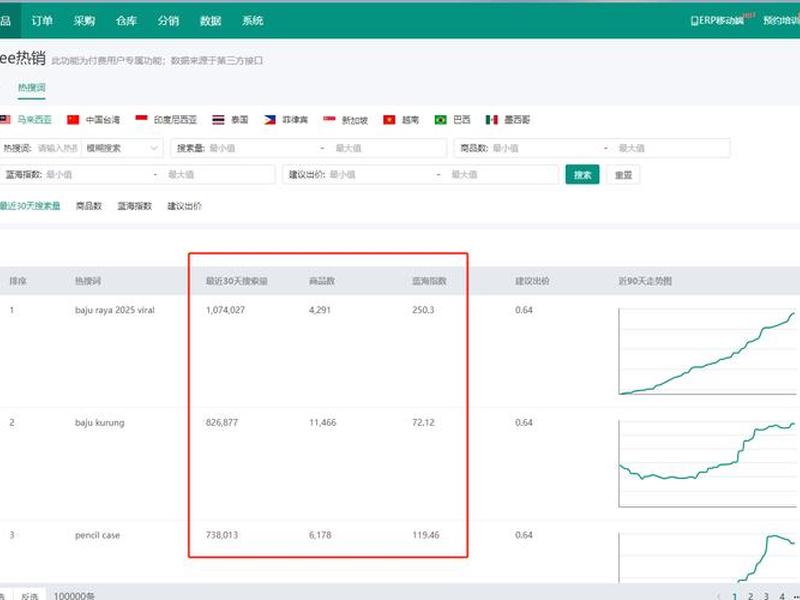
Task: Click blue ocean index value 250.3
Action: [423, 310]
